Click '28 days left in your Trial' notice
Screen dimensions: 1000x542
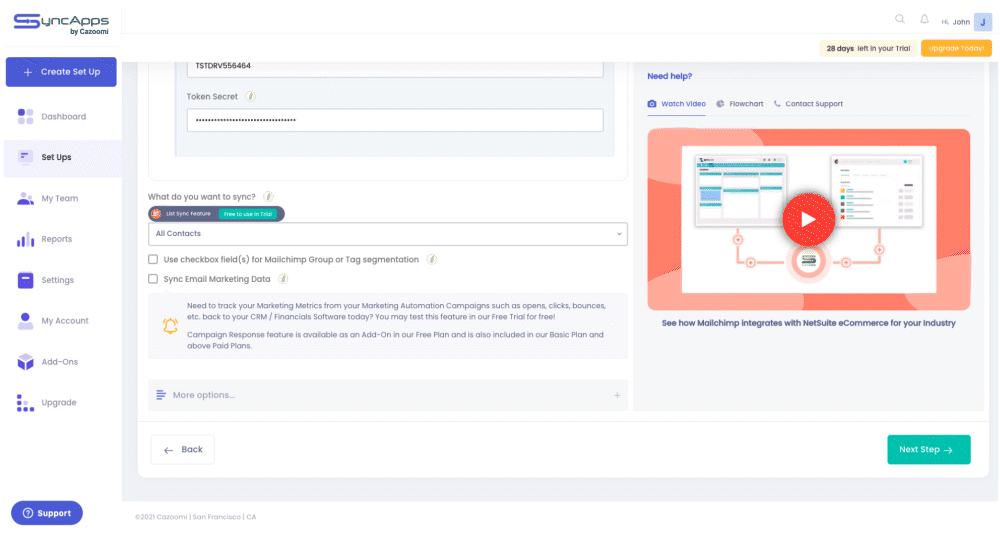coord(868,48)
